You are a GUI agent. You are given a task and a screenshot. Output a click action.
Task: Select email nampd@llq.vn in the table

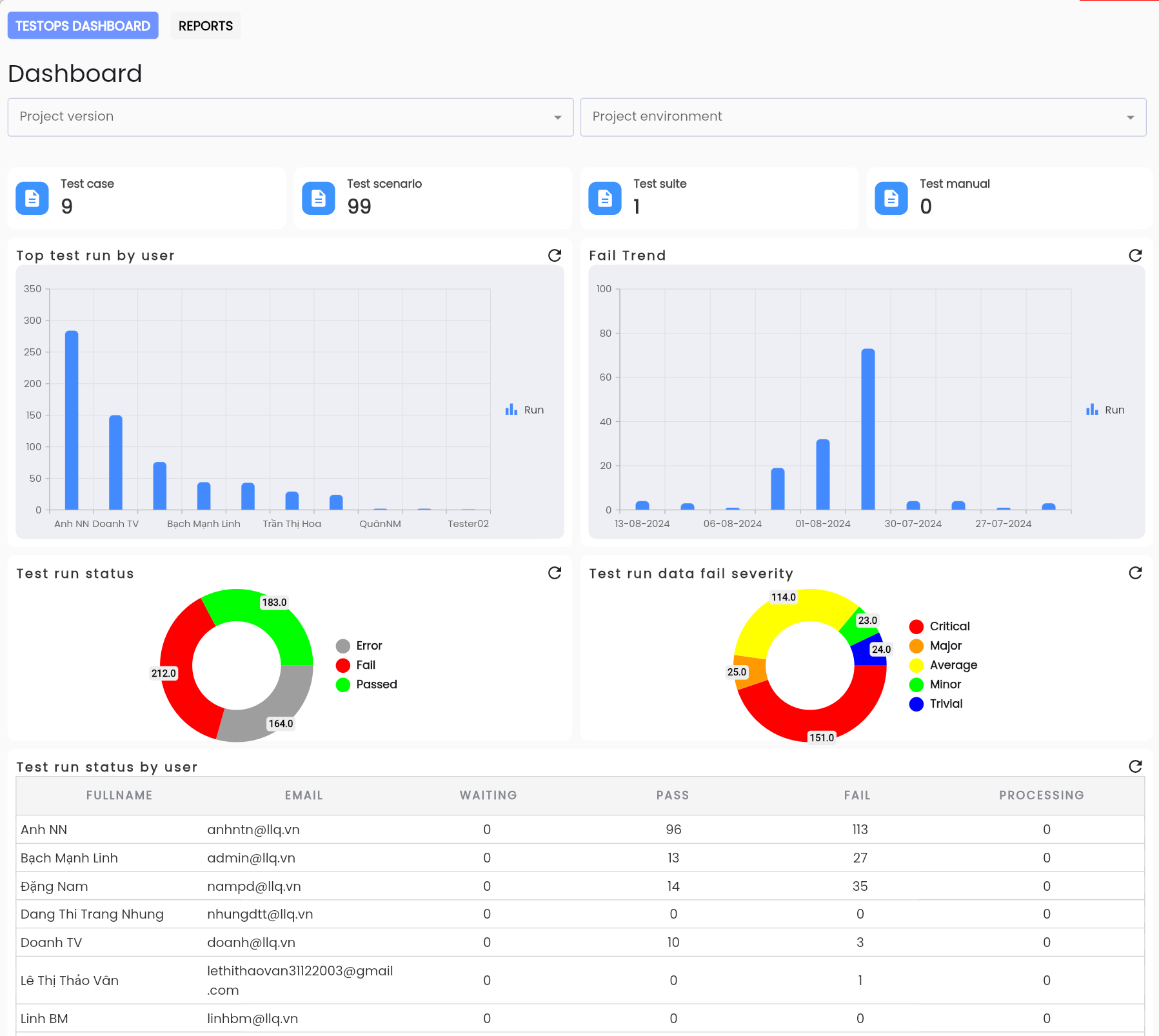pos(254,886)
